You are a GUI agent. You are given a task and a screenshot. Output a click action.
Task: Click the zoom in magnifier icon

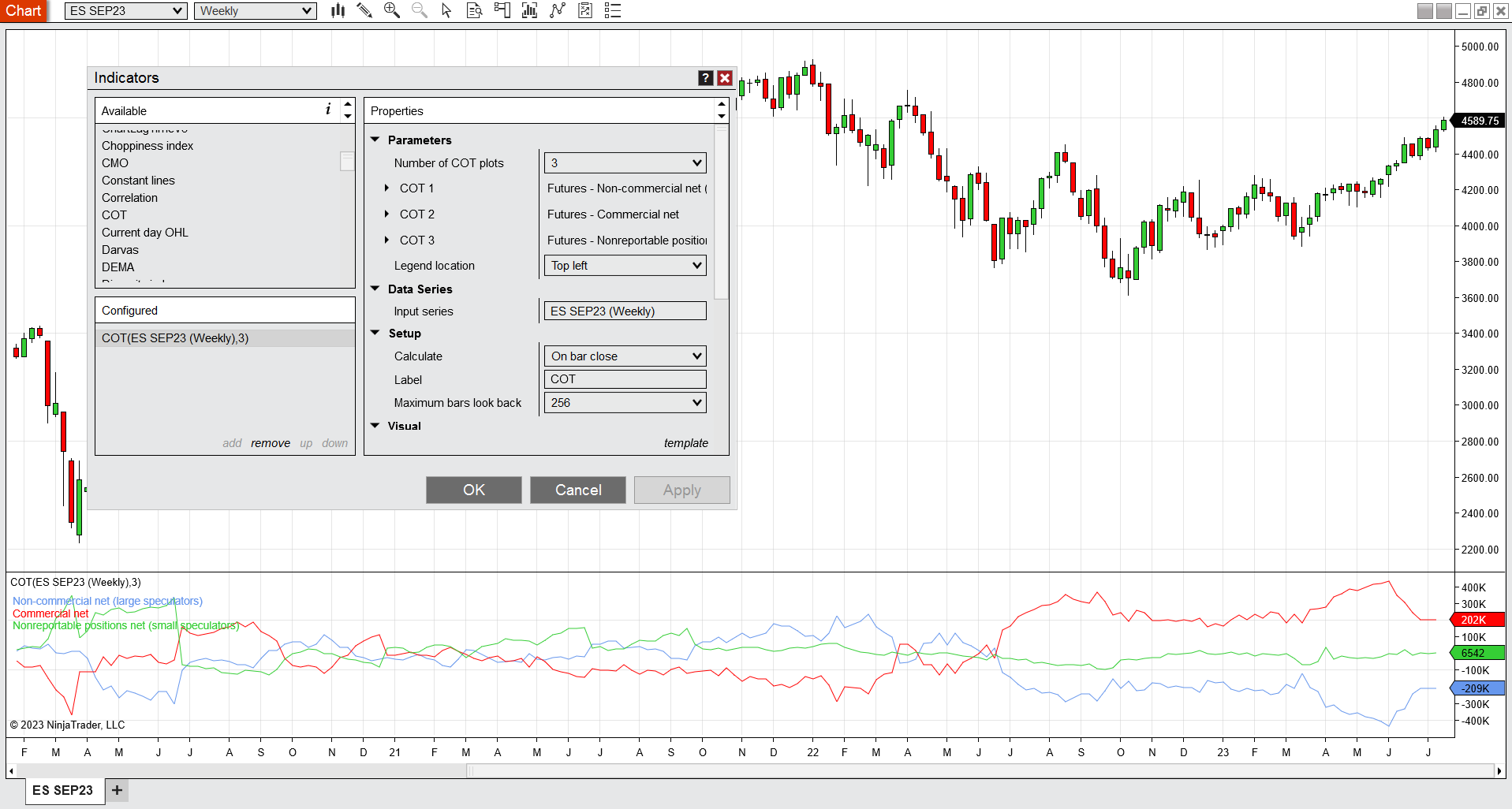(x=391, y=10)
